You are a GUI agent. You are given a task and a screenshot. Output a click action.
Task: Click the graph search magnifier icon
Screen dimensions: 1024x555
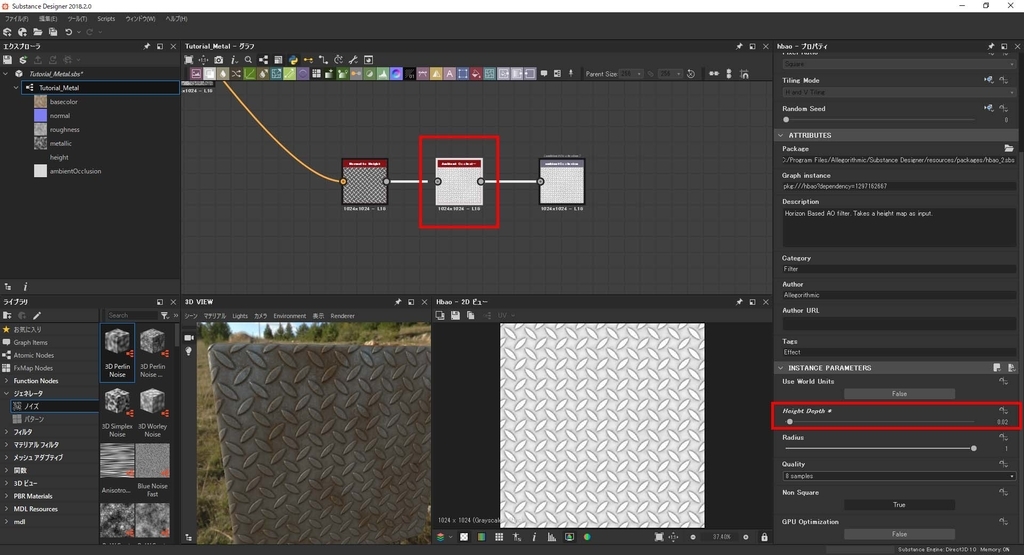tap(248, 60)
